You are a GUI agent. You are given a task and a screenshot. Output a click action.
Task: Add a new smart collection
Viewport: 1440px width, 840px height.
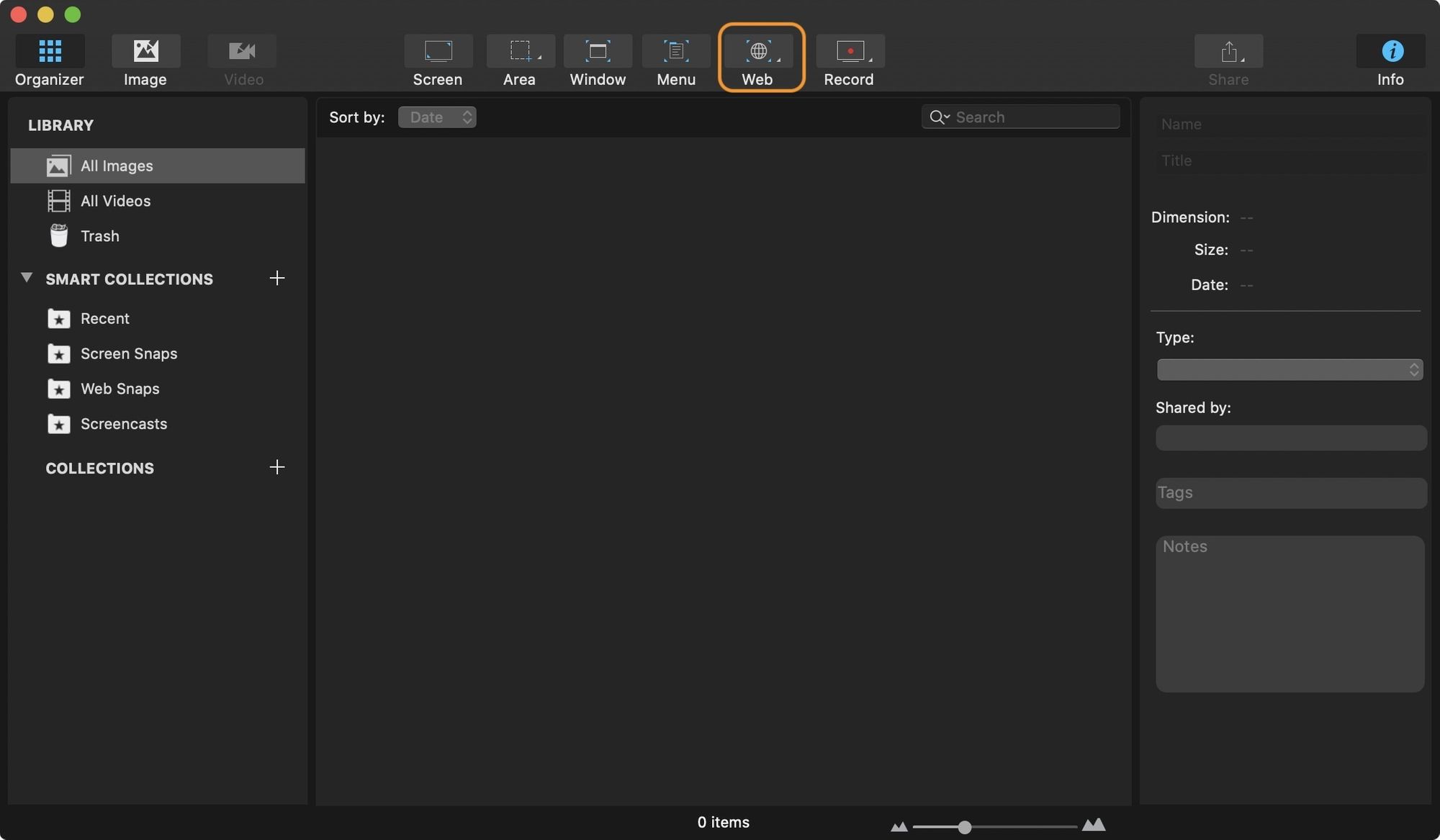(x=276, y=278)
